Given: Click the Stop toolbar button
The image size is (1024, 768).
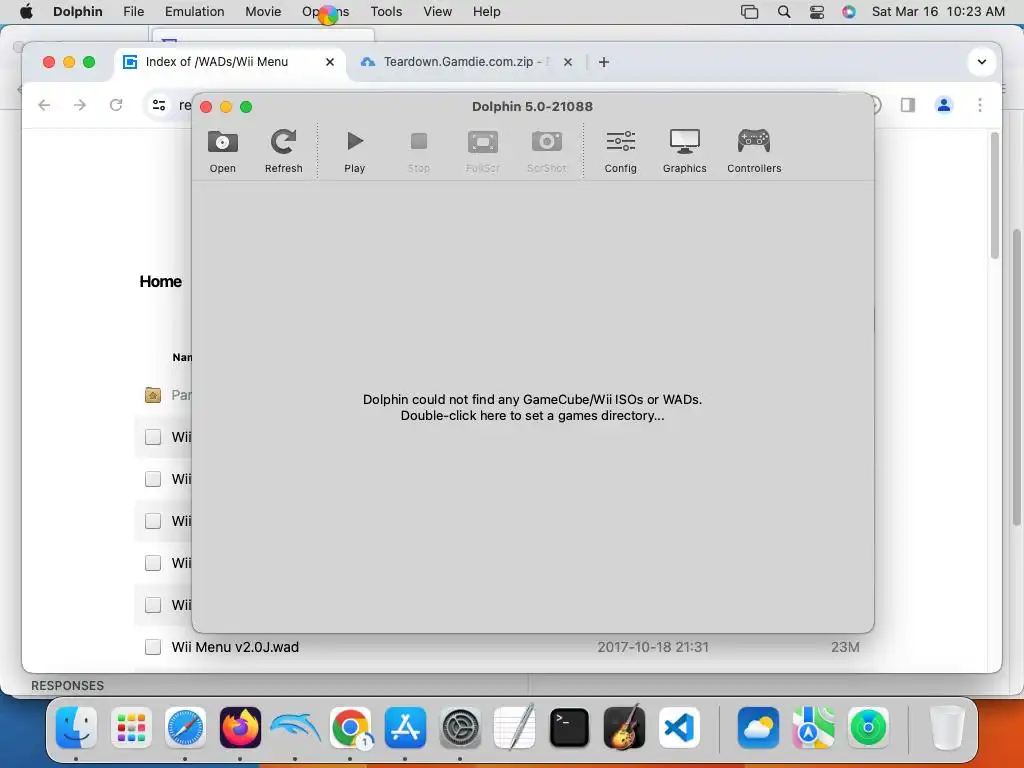Looking at the screenshot, I should tap(419, 151).
